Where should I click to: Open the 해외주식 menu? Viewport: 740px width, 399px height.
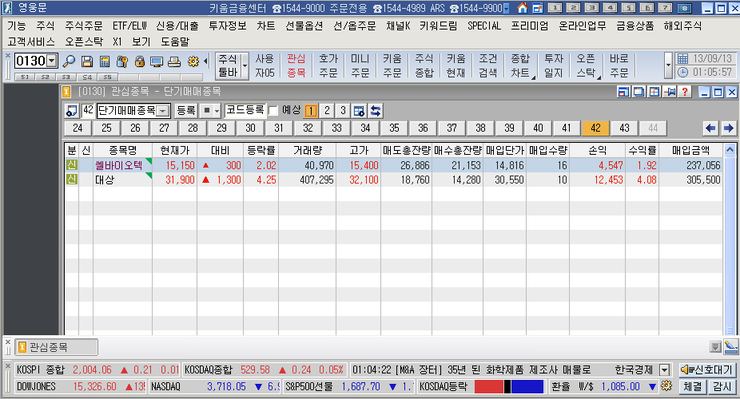point(682,26)
